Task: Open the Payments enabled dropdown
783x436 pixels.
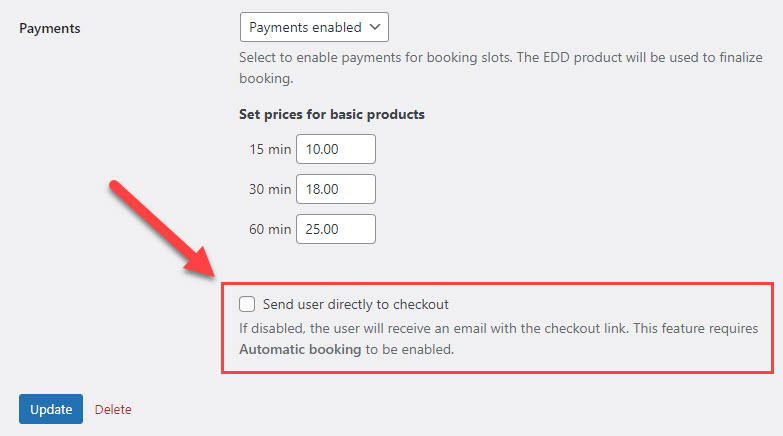Action: pyautogui.click(x=314, y=27)
